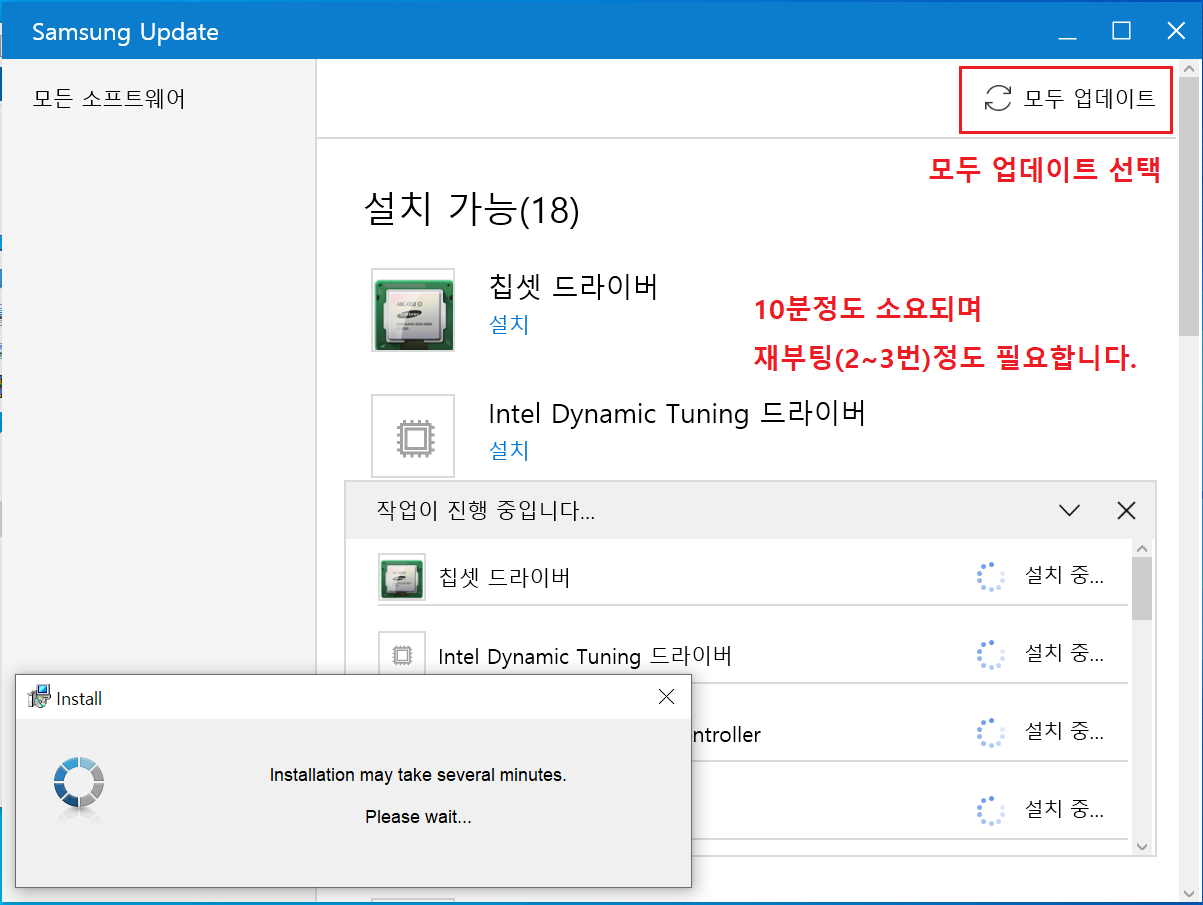Click 설치 link under Intel Dynamic Tuning 드라이버

tap(509, 450)
